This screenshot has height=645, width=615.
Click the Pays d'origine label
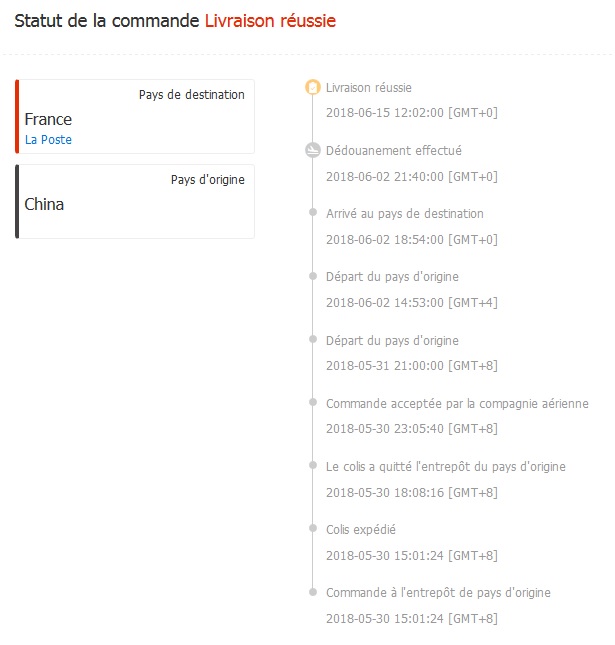[207, 180]
